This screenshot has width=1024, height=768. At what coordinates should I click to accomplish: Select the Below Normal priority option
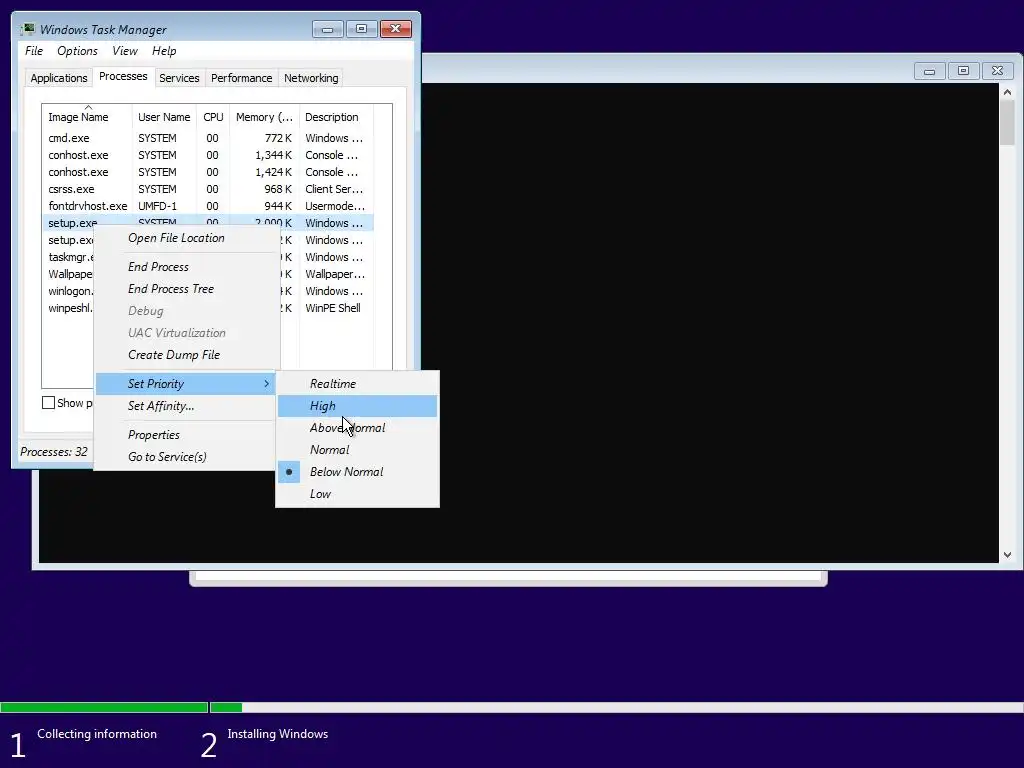357,472
